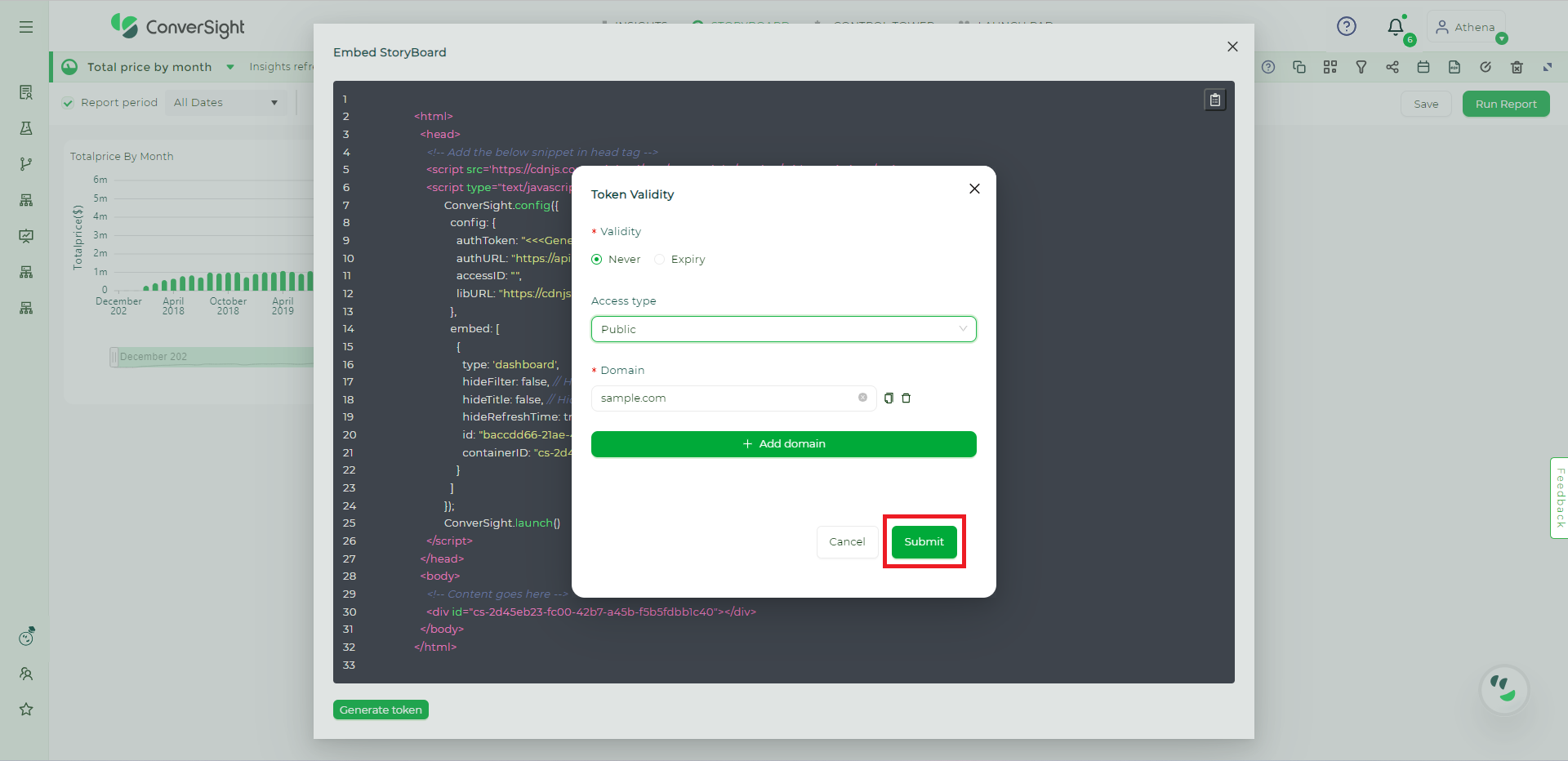Click the Totalprice By Month chart title
Image resolution: width=1568 pixels, height=761 pixels.
(x=122, y=156)
